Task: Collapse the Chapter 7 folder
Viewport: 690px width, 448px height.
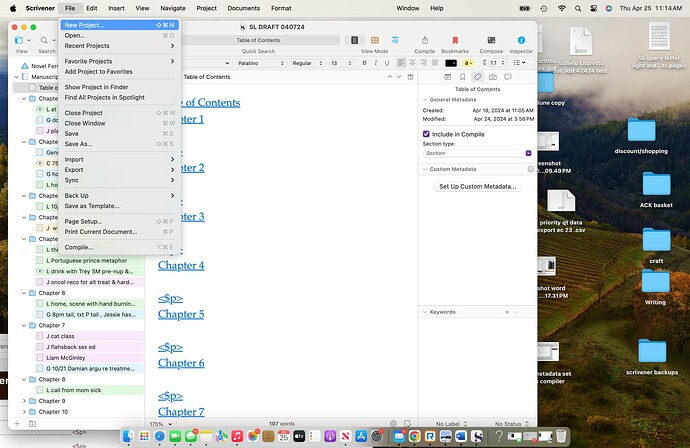Action: (x=24, y=326)
